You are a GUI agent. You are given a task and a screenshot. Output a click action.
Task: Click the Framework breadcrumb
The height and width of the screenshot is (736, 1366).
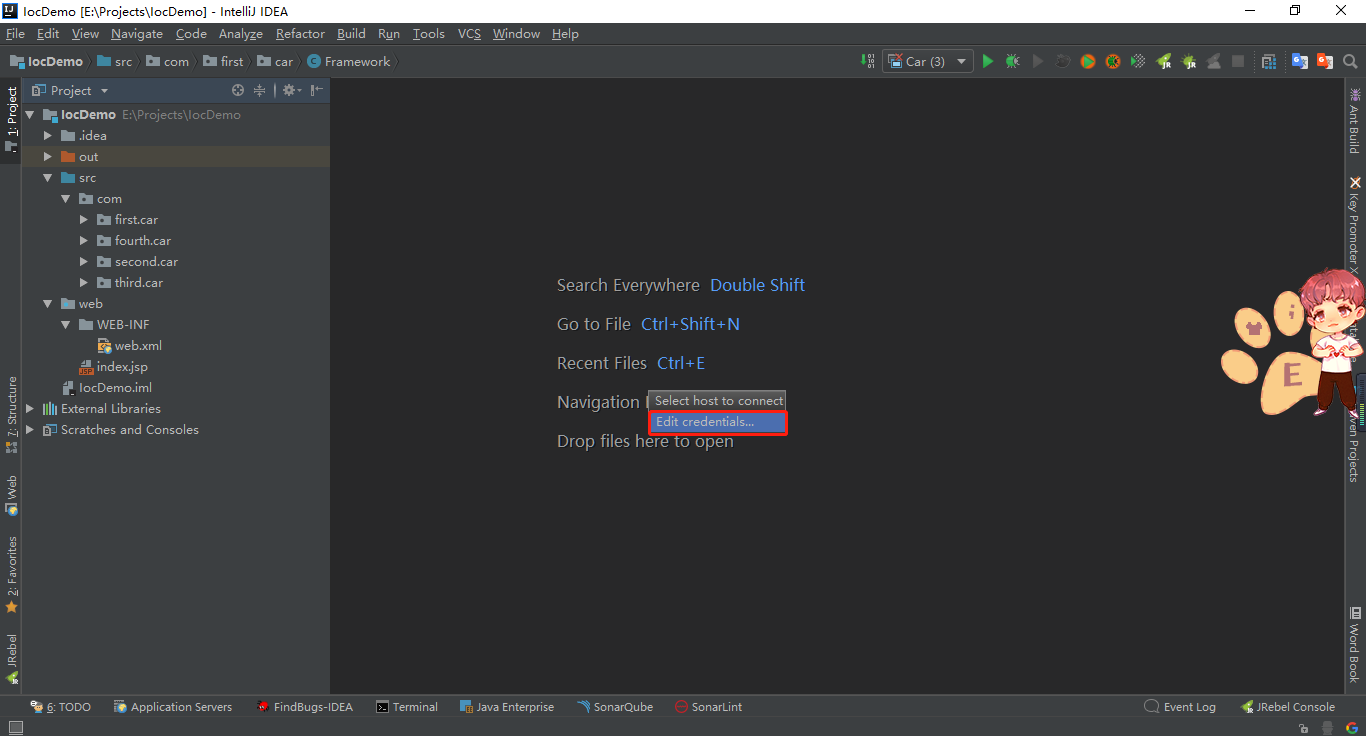349,61
